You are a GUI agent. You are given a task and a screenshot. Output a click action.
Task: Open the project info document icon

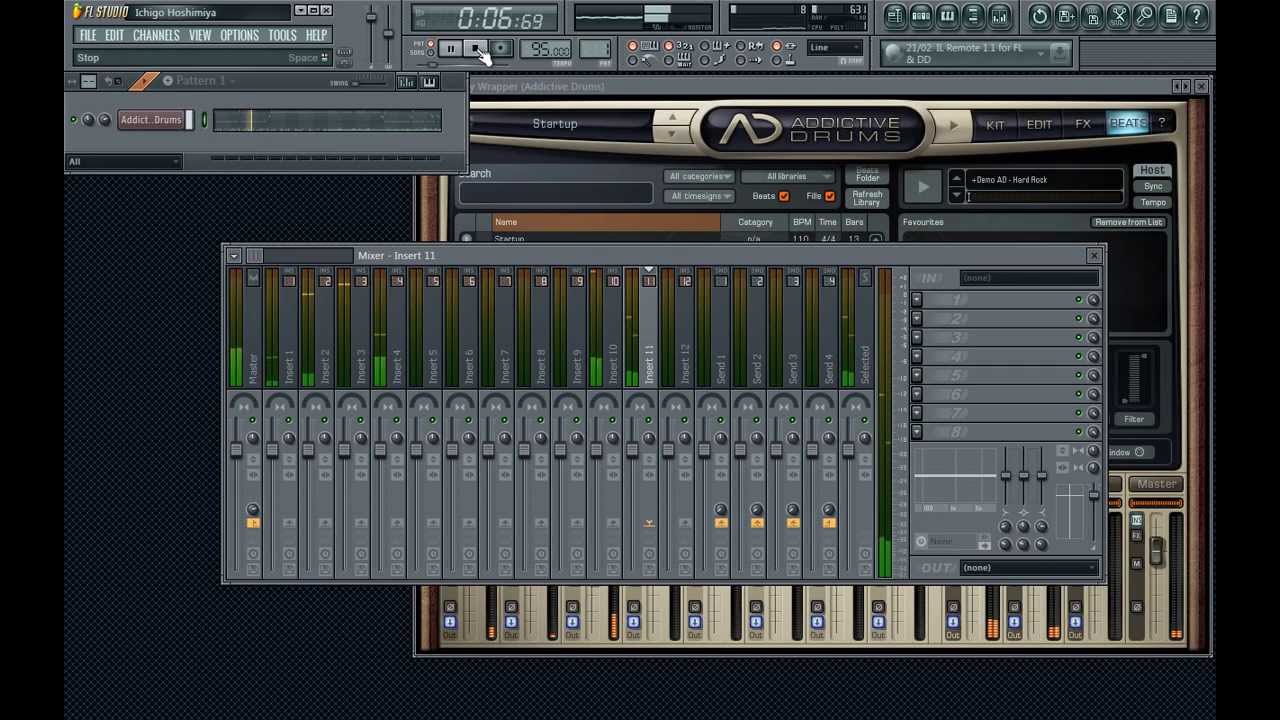click(x=1171, y=16)
